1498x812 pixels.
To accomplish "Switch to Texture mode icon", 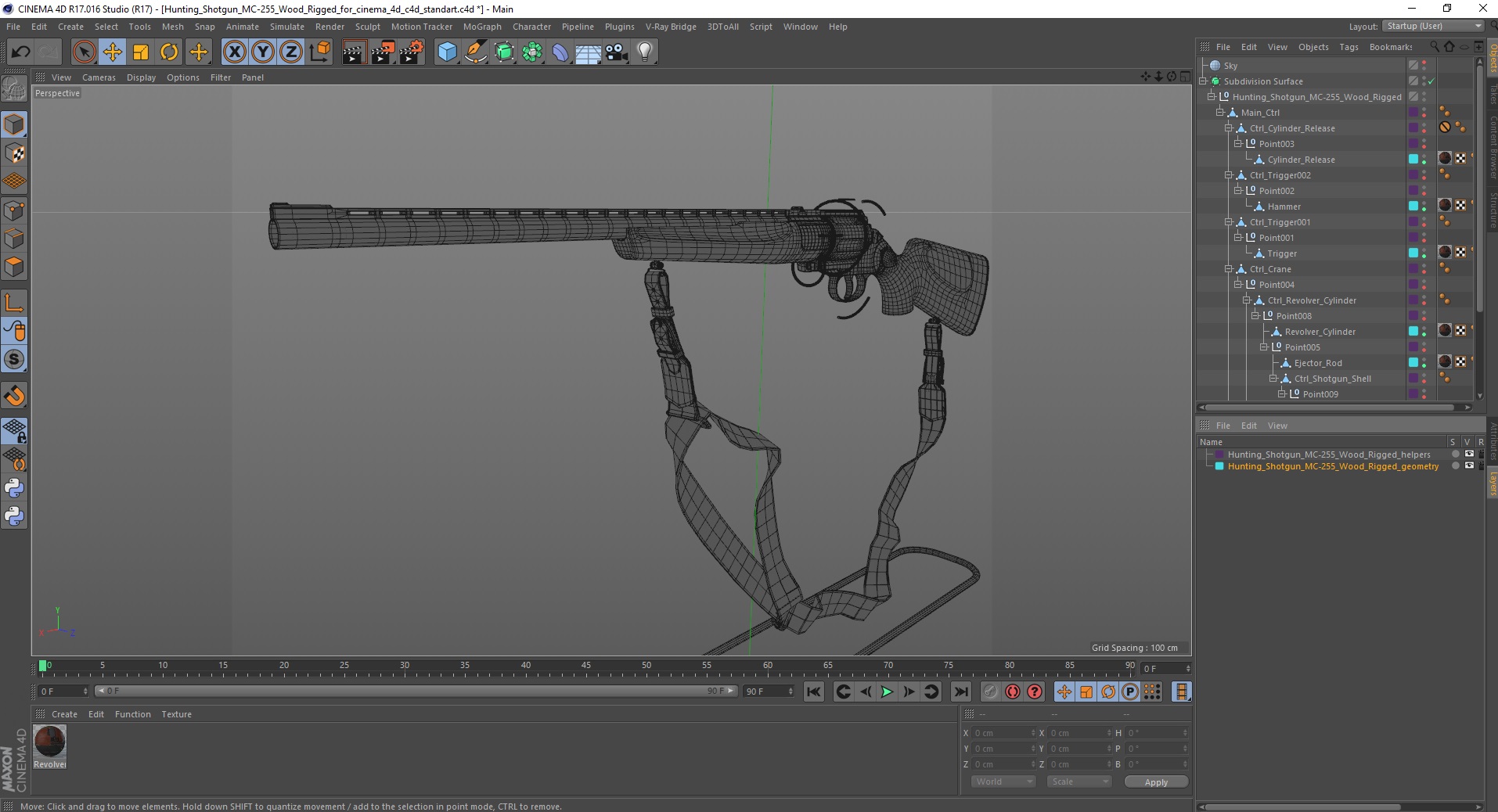I will coord(14,153).
